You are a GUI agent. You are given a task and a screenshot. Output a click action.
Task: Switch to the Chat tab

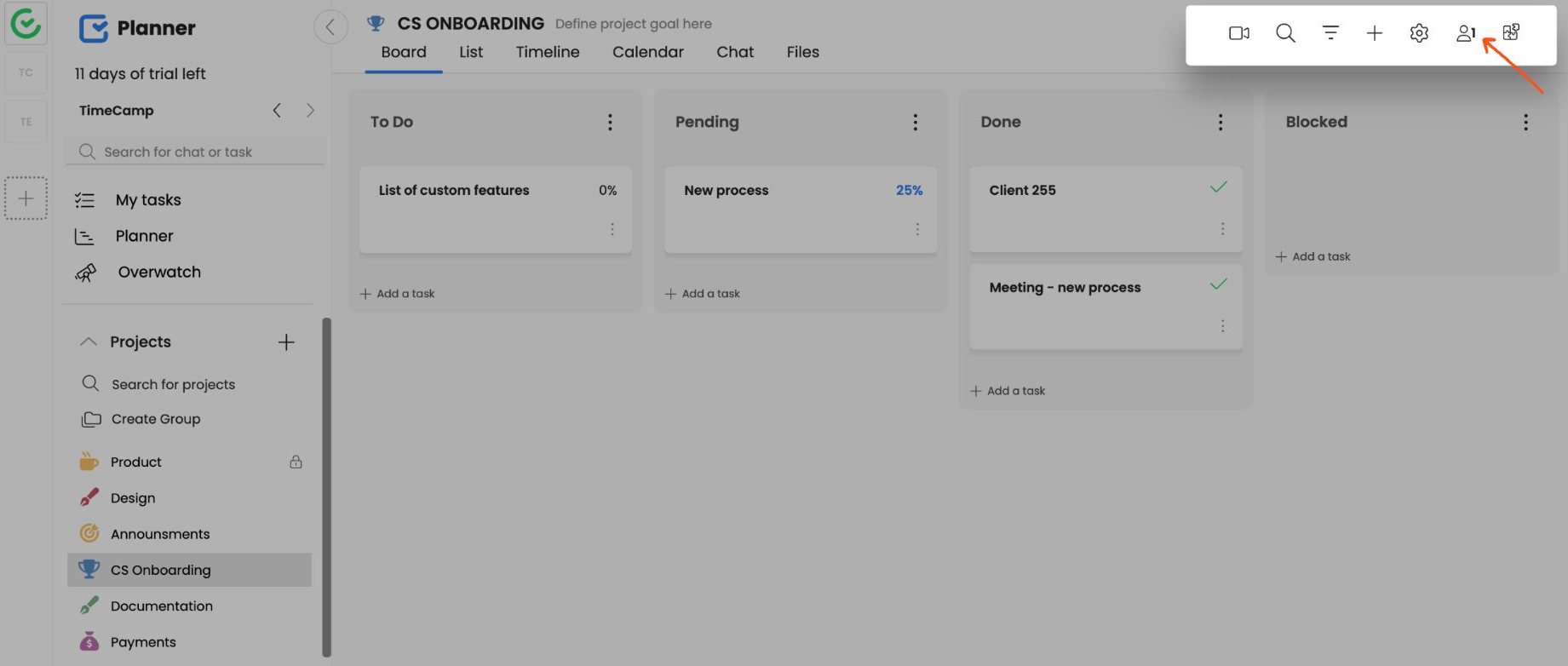(x=735, y=52)
